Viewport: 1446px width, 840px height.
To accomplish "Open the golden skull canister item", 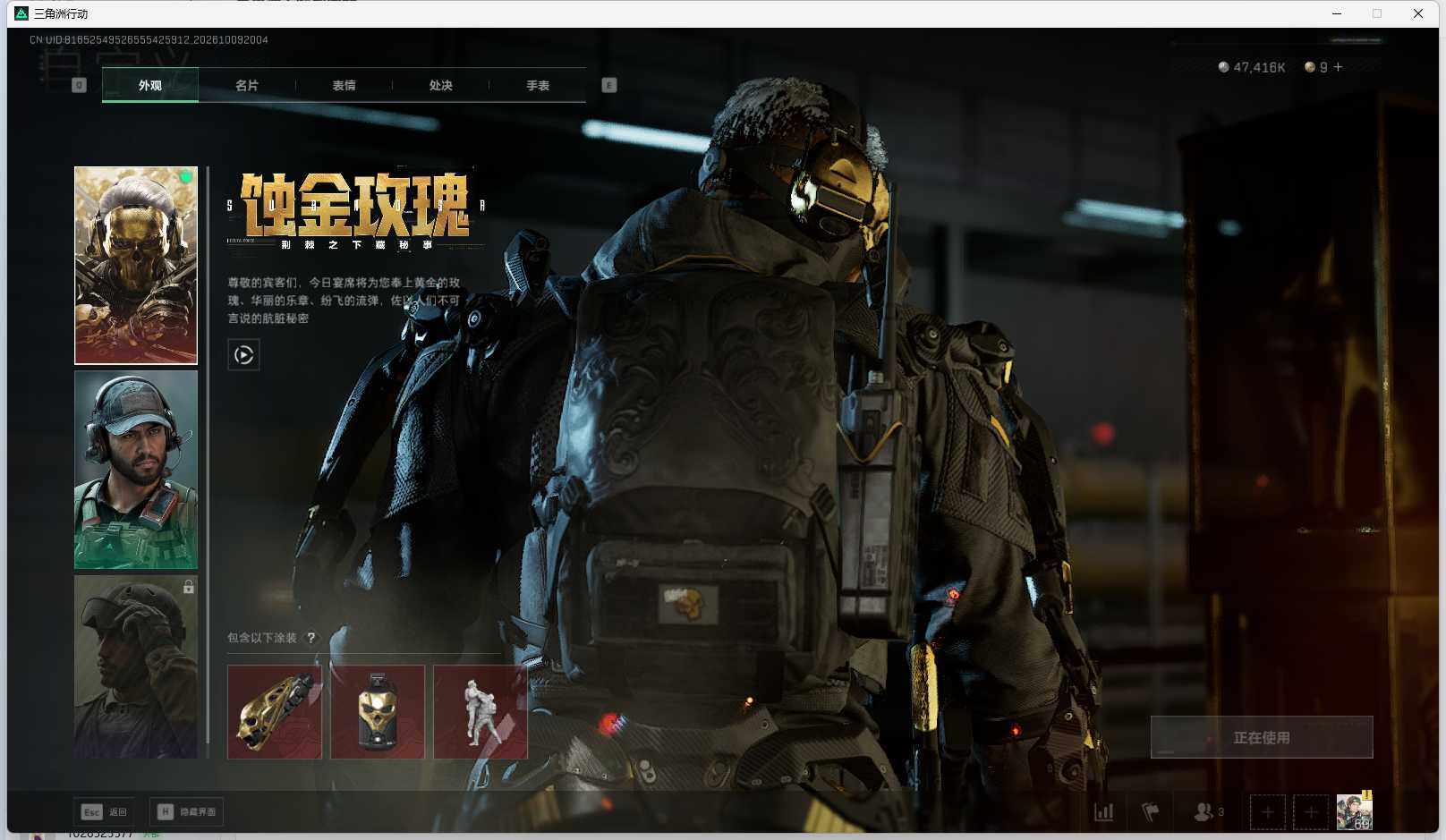I will (x=378, y=712).
